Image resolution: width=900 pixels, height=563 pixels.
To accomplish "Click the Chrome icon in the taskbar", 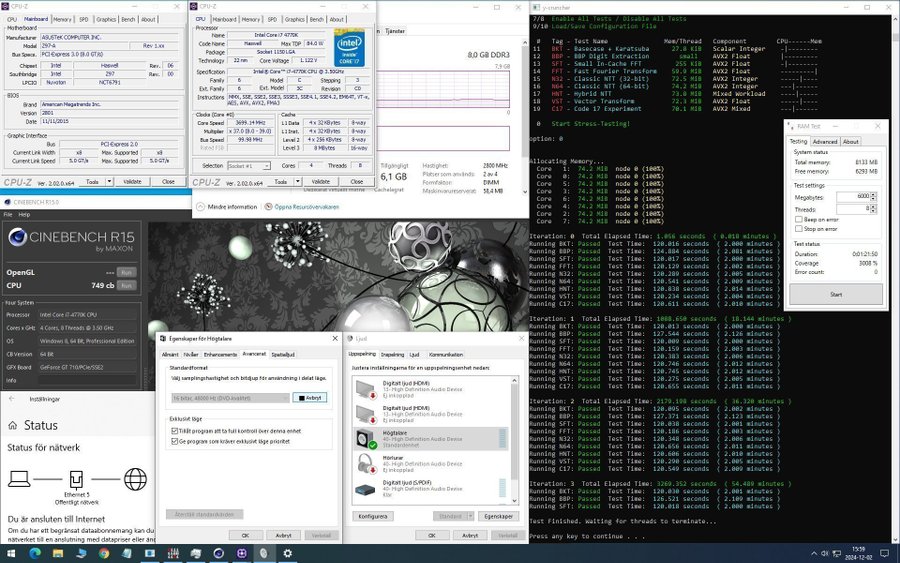I will tap(103, 553).
